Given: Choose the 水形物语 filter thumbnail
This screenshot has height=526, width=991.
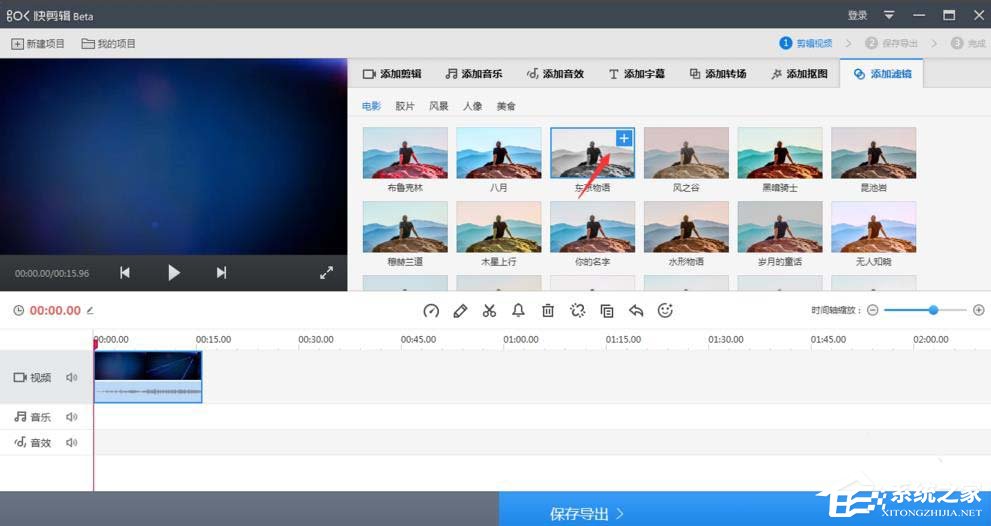Looking at the screenshot, I should pos(686,226).
